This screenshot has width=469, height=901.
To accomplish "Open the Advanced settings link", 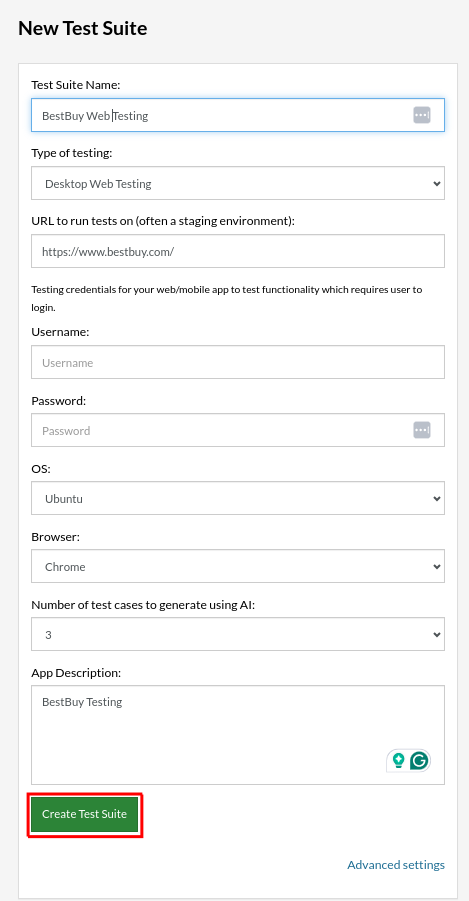I will click(396, 865).
